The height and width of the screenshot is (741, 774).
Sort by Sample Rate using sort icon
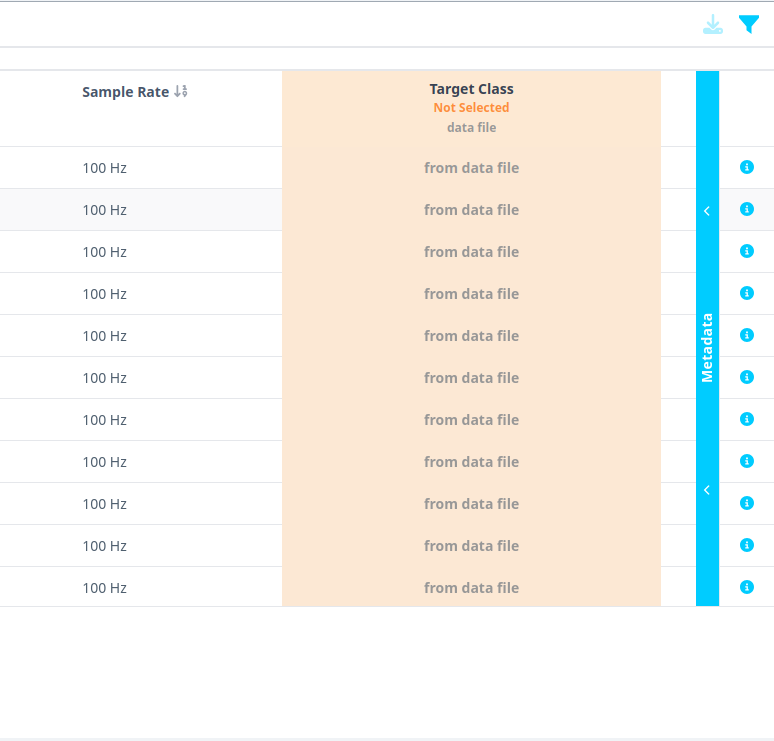coord(181,92)
